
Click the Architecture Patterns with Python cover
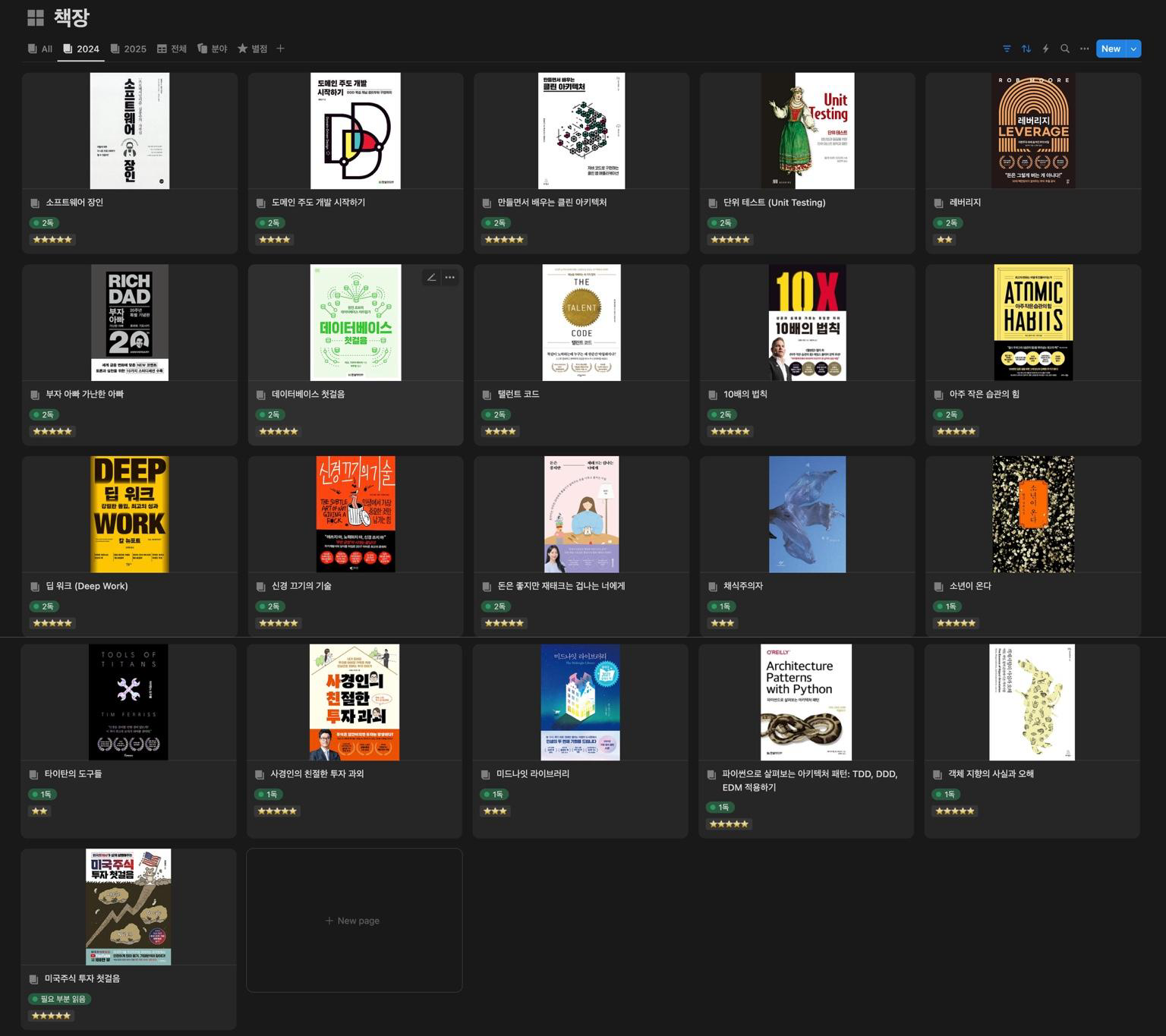(806, 702)
